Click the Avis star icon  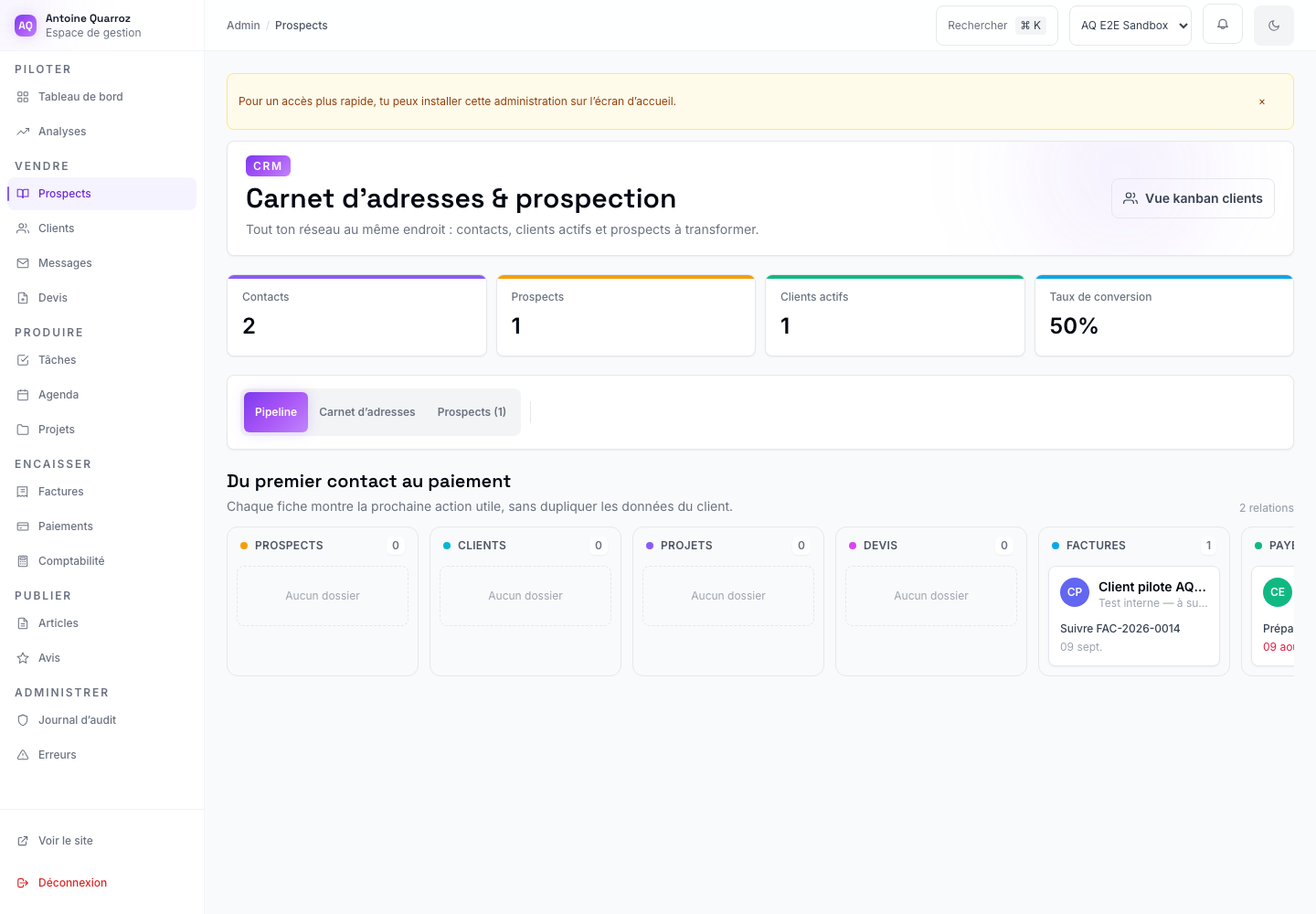pyautogui.click(x=23, y=658)
